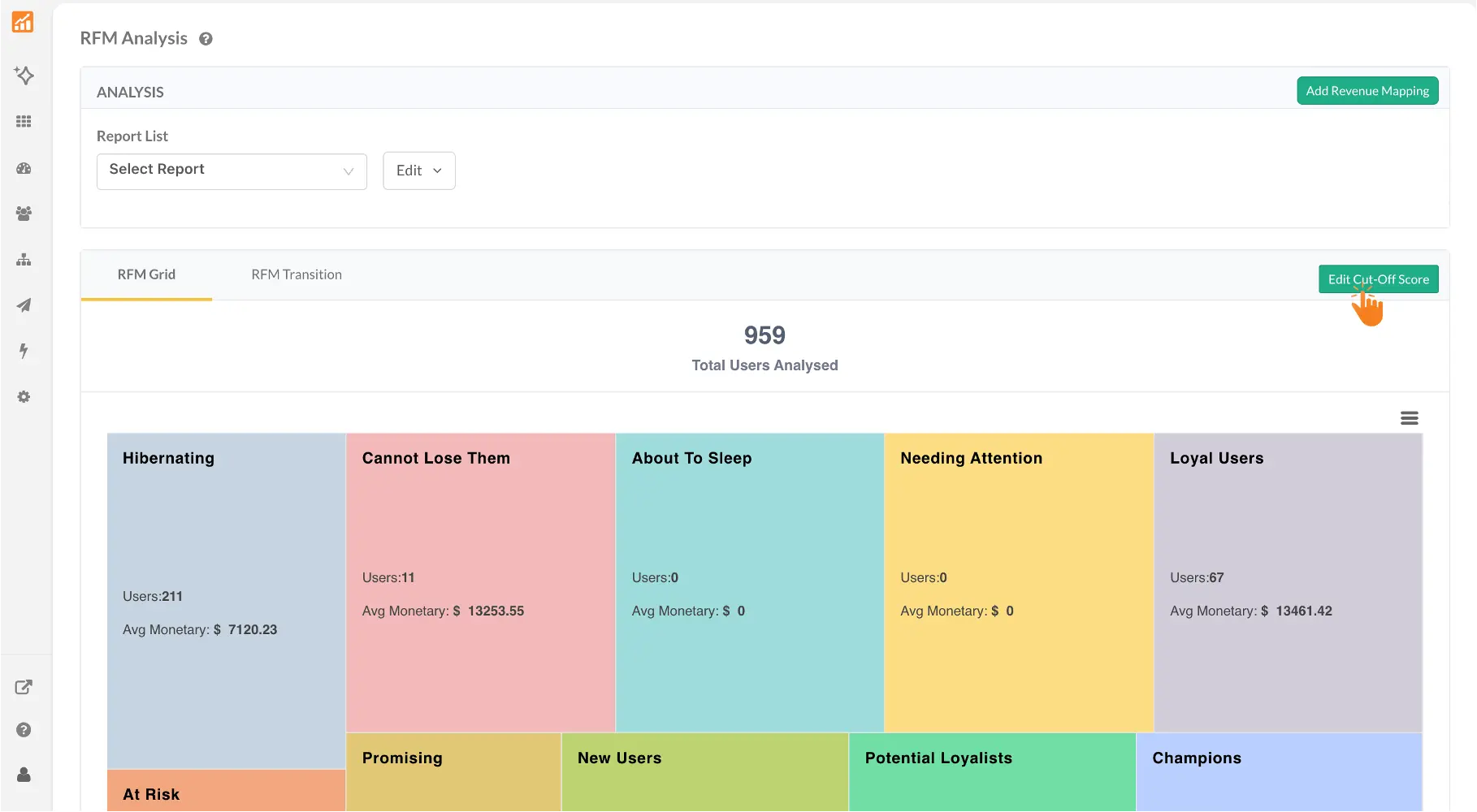Open the user profile icon in sidebar
Screen dimensions: 1477x812
24,775
